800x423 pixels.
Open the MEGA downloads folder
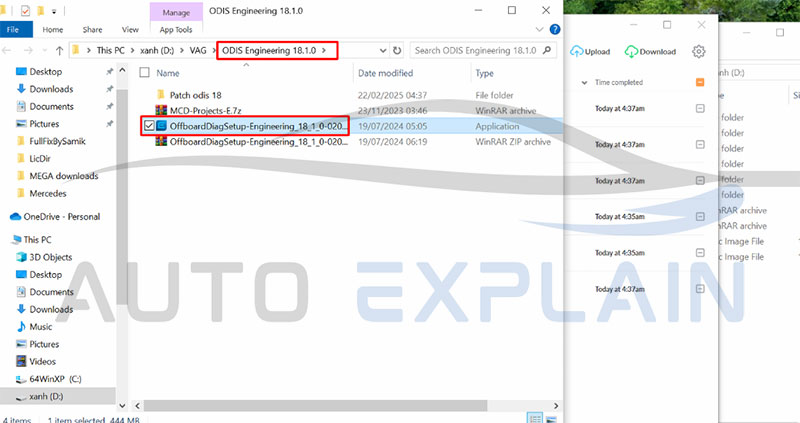pos(63,176)
